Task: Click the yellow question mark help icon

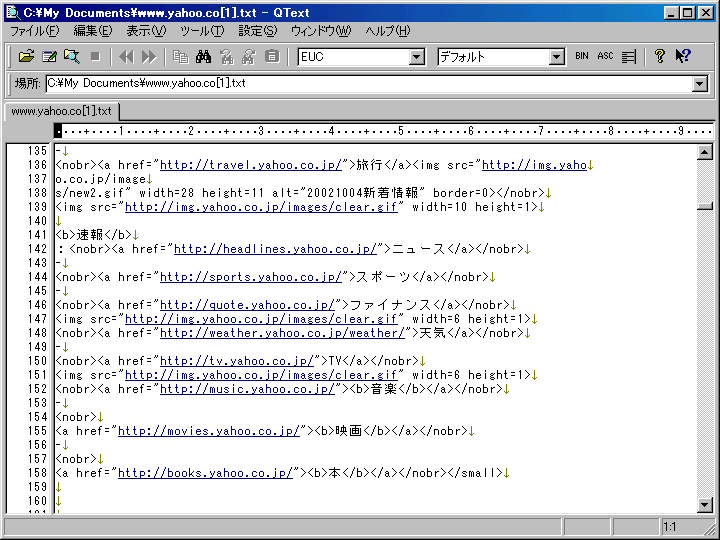Action: tap(660, 56)
